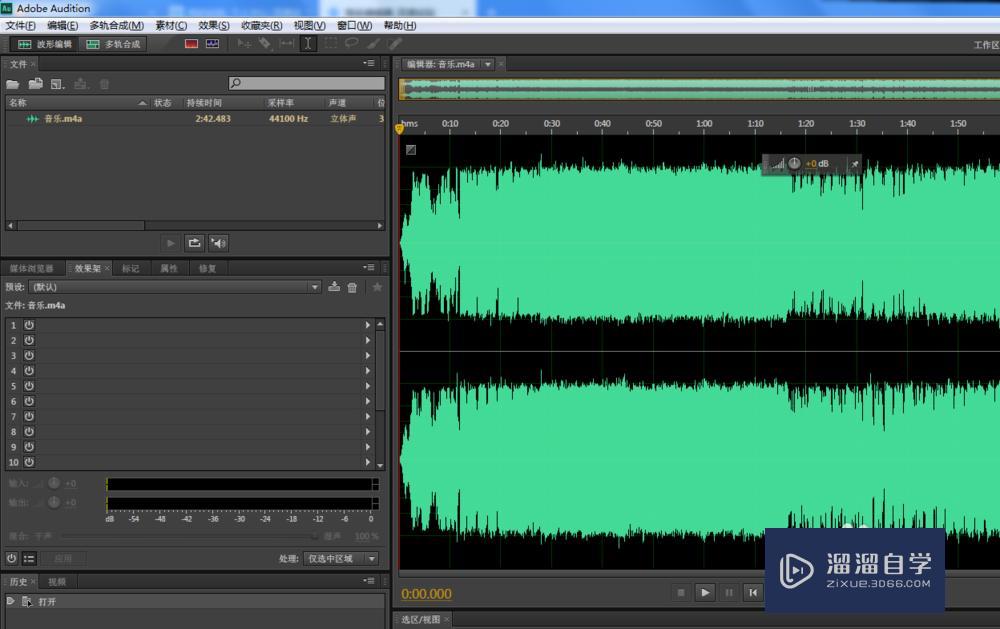The width and height of the screenshot is (1000, 629).
Task: Select the Move tool in the toolbar
Action: 244,44
